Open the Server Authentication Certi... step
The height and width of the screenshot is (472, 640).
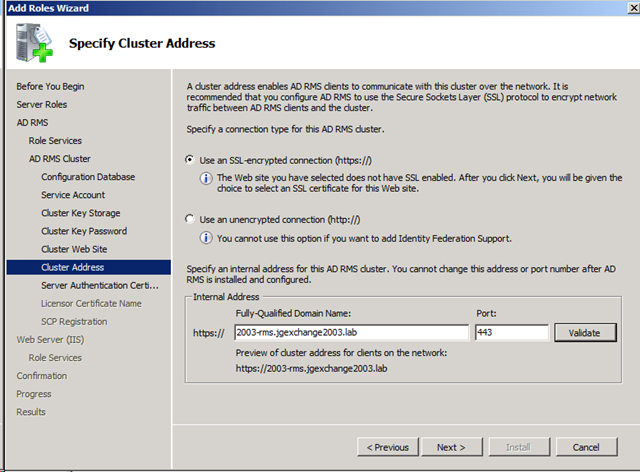pos(100,285)
